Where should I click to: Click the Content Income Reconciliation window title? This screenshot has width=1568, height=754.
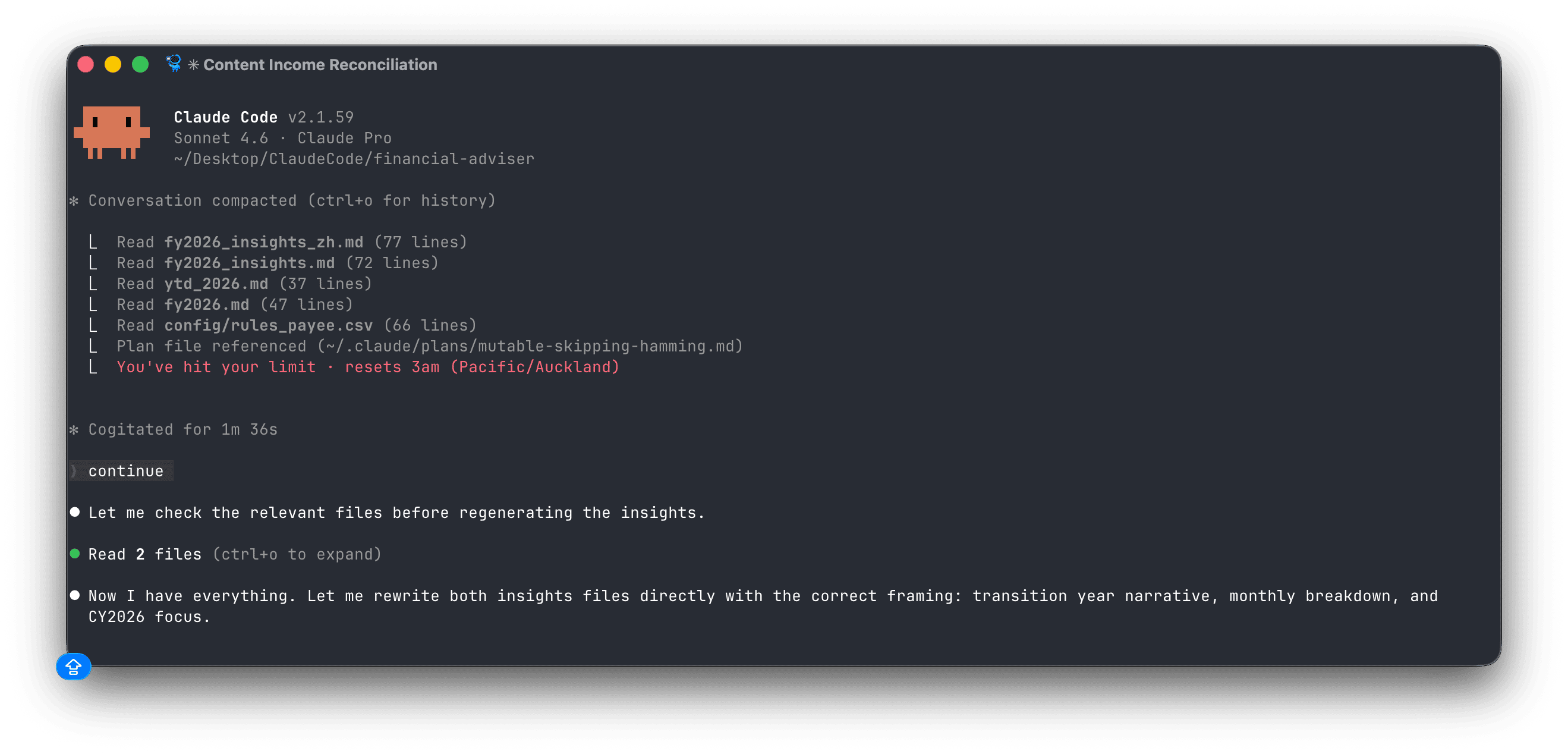(320, 65)
